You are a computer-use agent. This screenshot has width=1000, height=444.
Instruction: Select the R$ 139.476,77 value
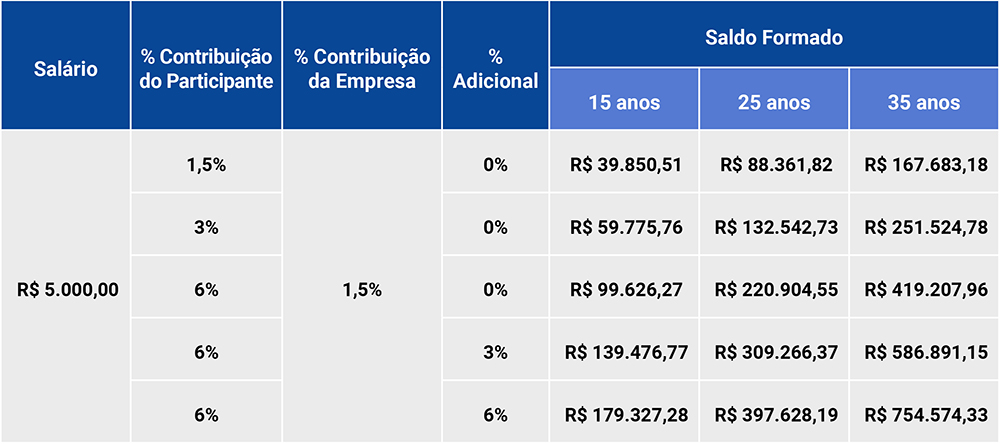tap(624, 352)
